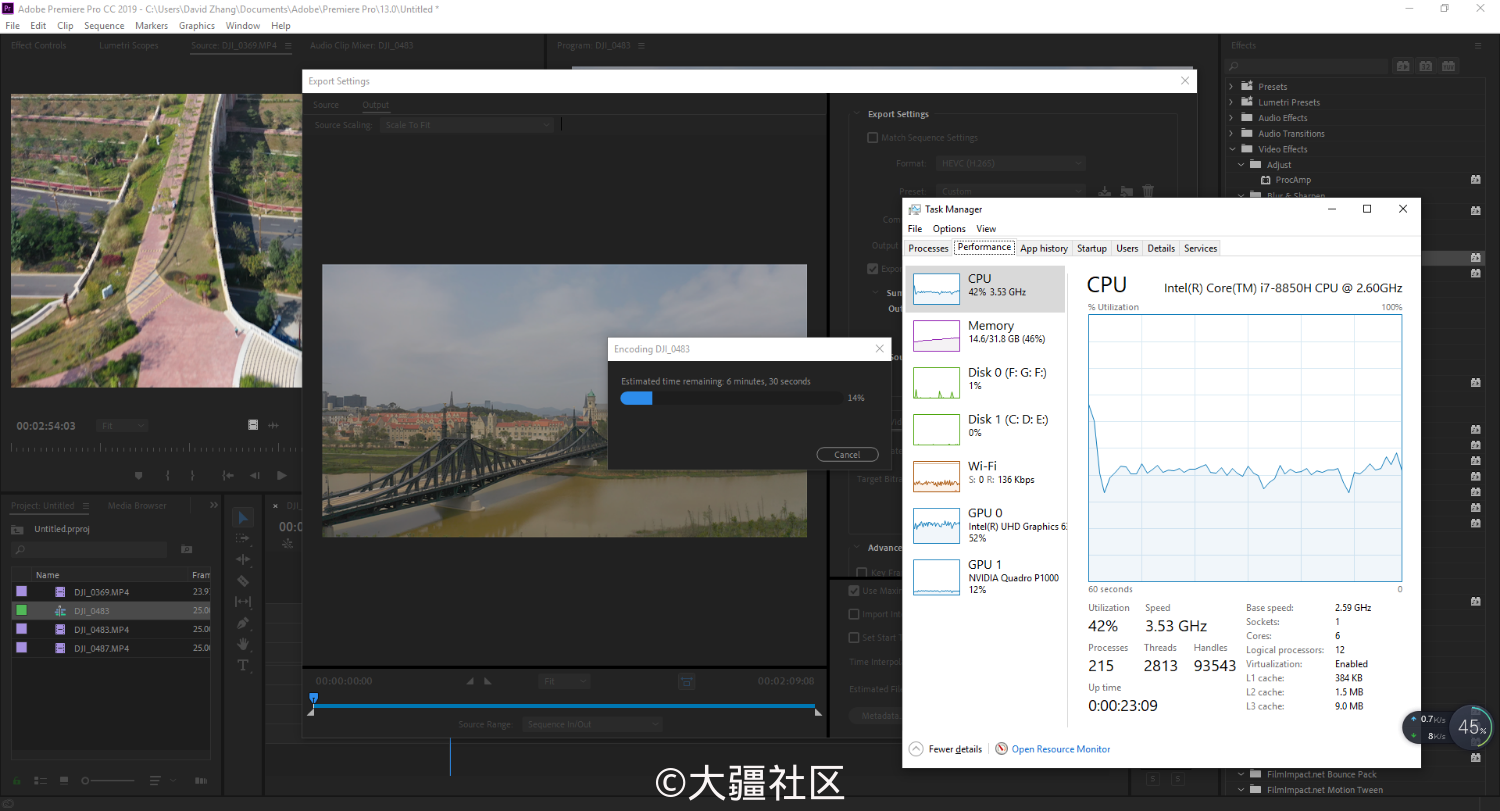Select the Hand tool
Image resolution: width=1500 pixels, height=811 pixels.
pos(243,643)
